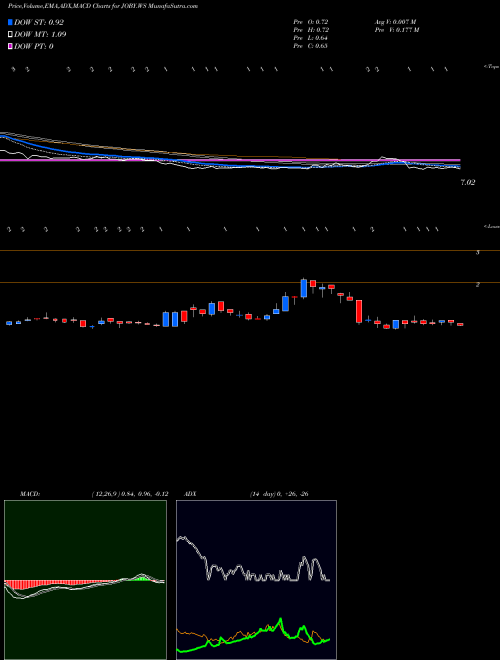
Task: Click the 'Pre V: 0.177 M' value
Action: pyautogui.click(x=397, y=30)
